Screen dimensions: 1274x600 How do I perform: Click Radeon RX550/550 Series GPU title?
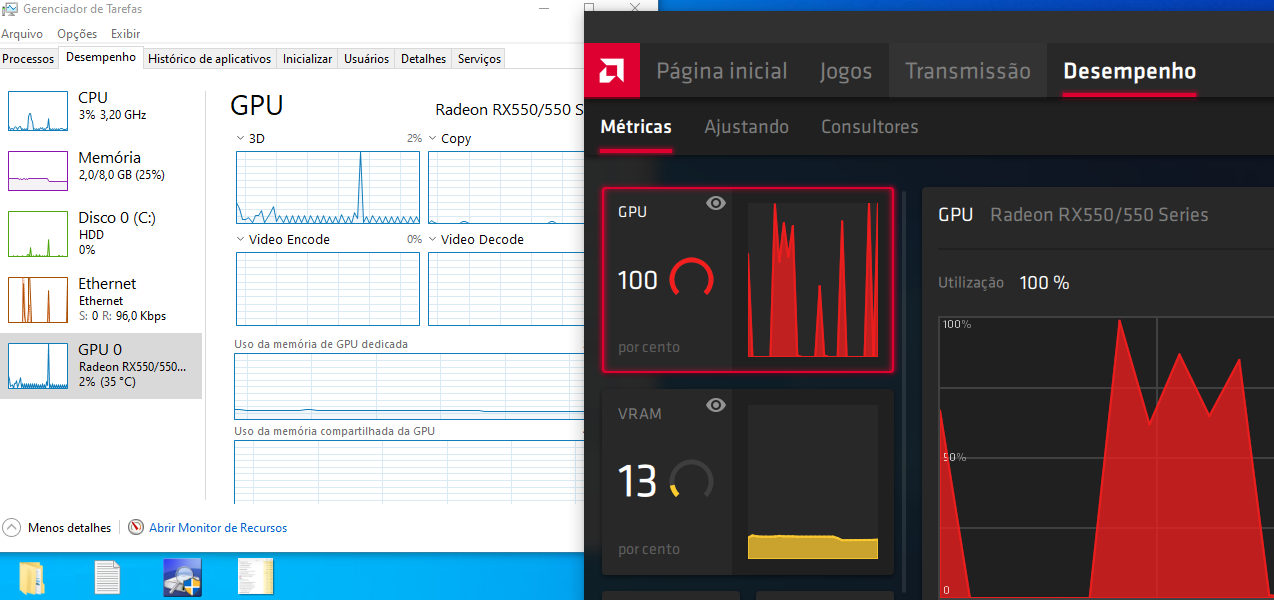click(1099, 214)
